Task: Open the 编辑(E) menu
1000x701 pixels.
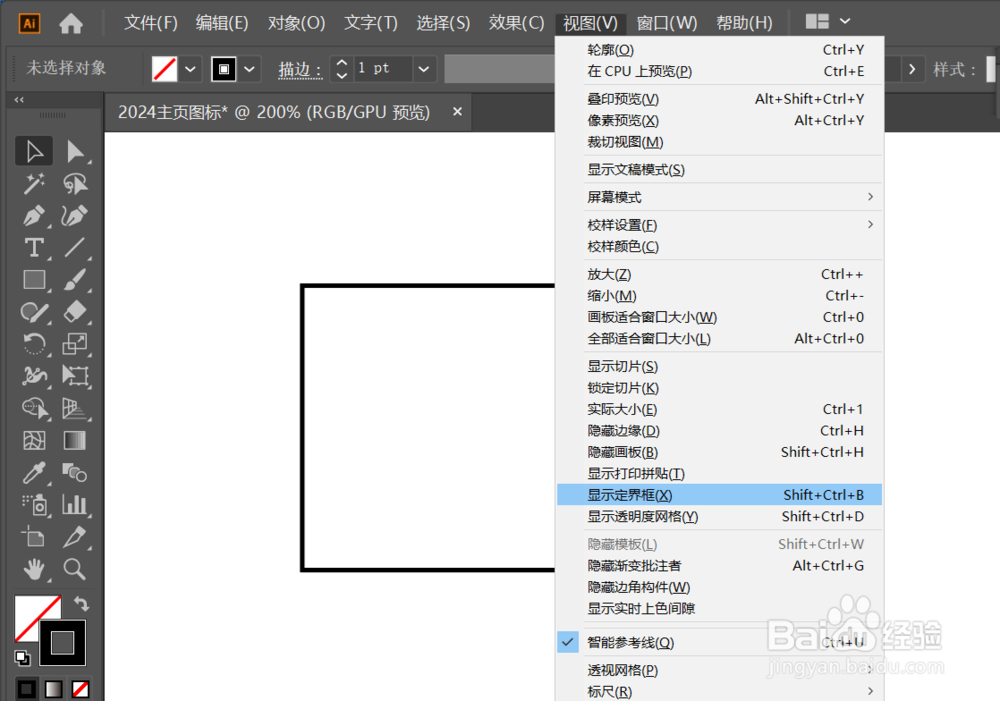Action: tap(222, 23)
